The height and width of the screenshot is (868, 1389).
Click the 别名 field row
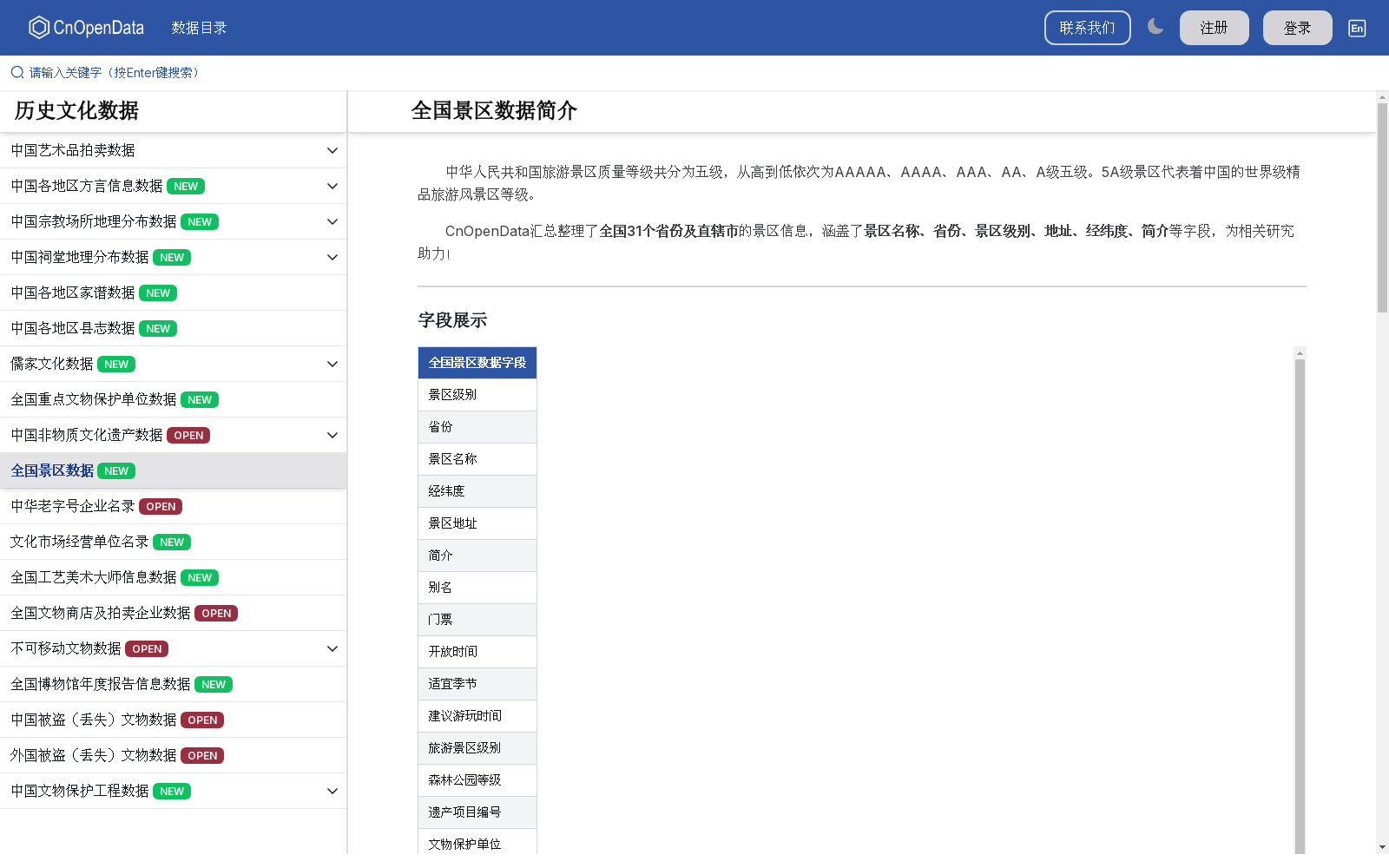(x=477, y=588)
